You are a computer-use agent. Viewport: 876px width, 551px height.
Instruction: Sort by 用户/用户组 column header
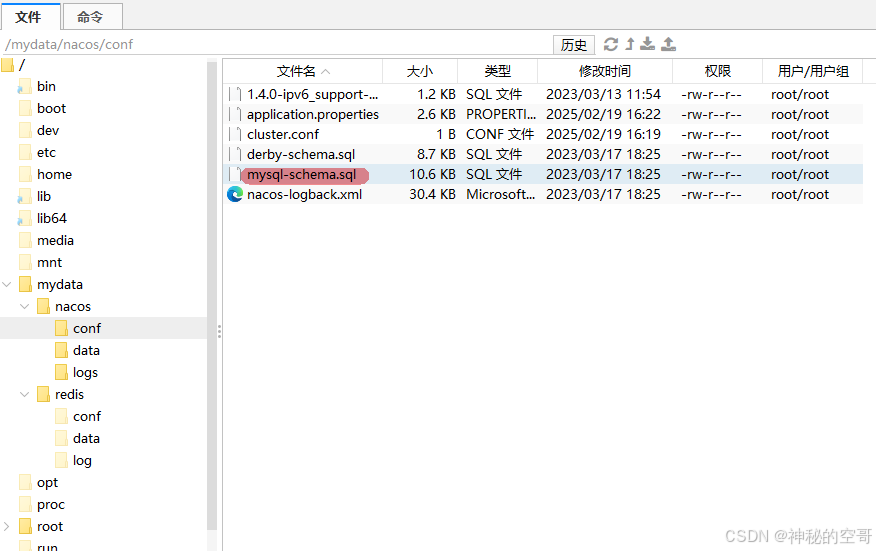813,72
